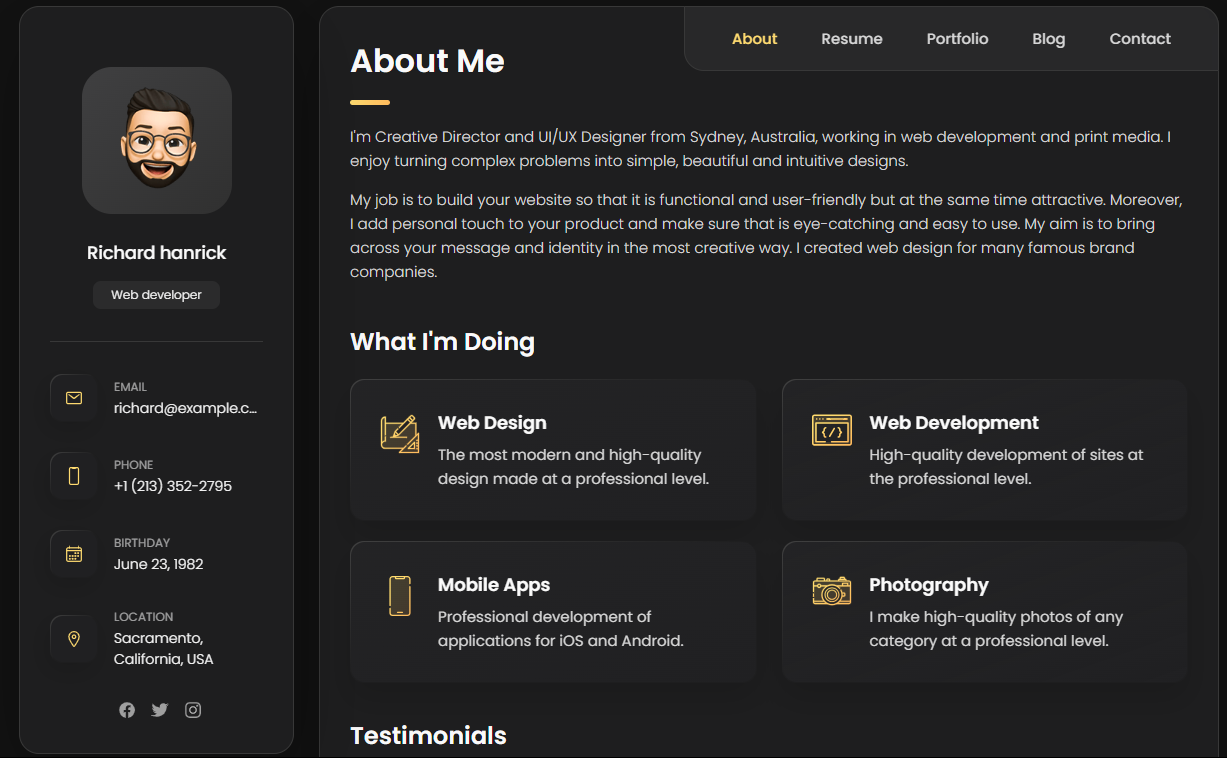Click the Facebook social icon
The width and height of the screenshot is (1227, 758).
coord(127,710)
